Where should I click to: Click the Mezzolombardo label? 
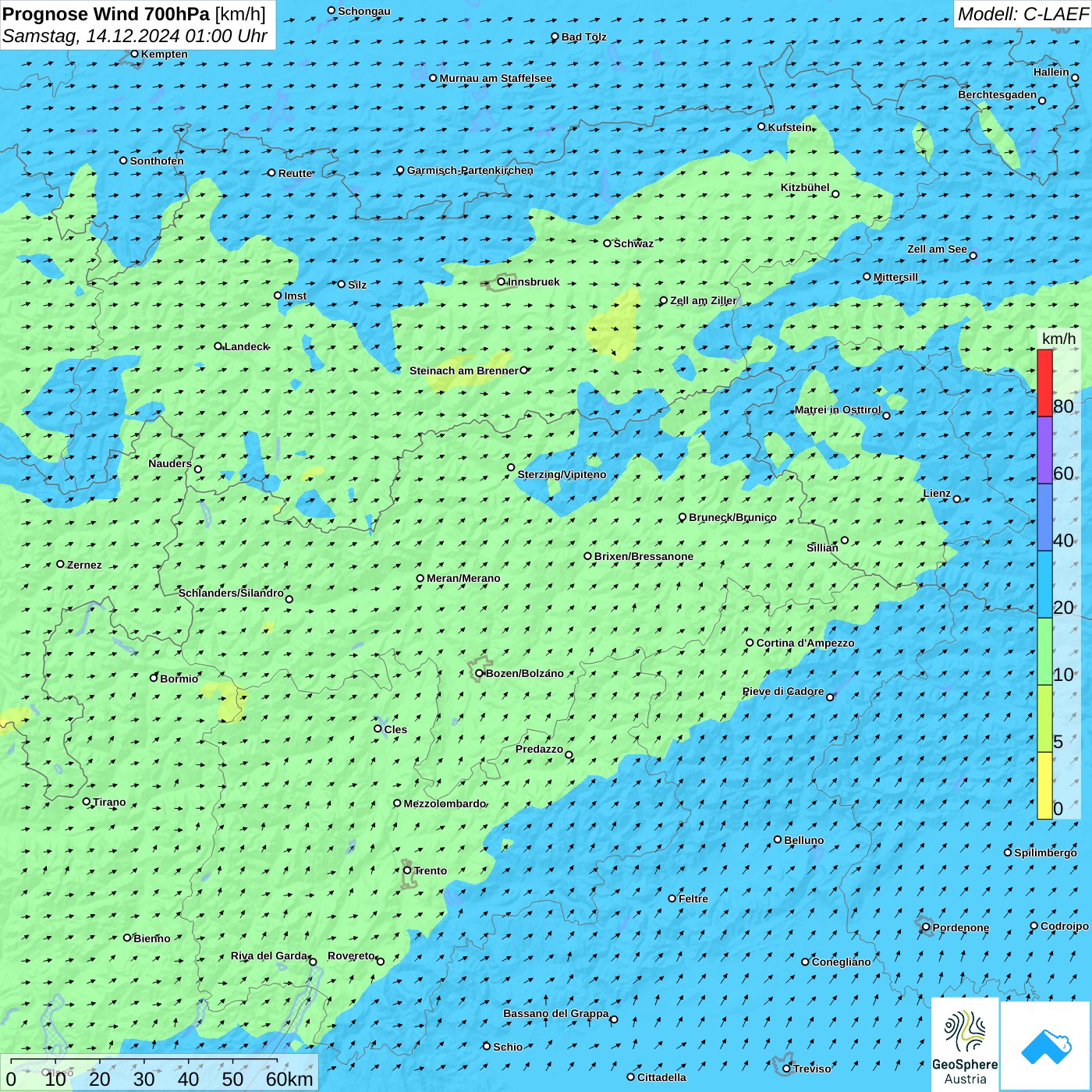coord(445,803)
